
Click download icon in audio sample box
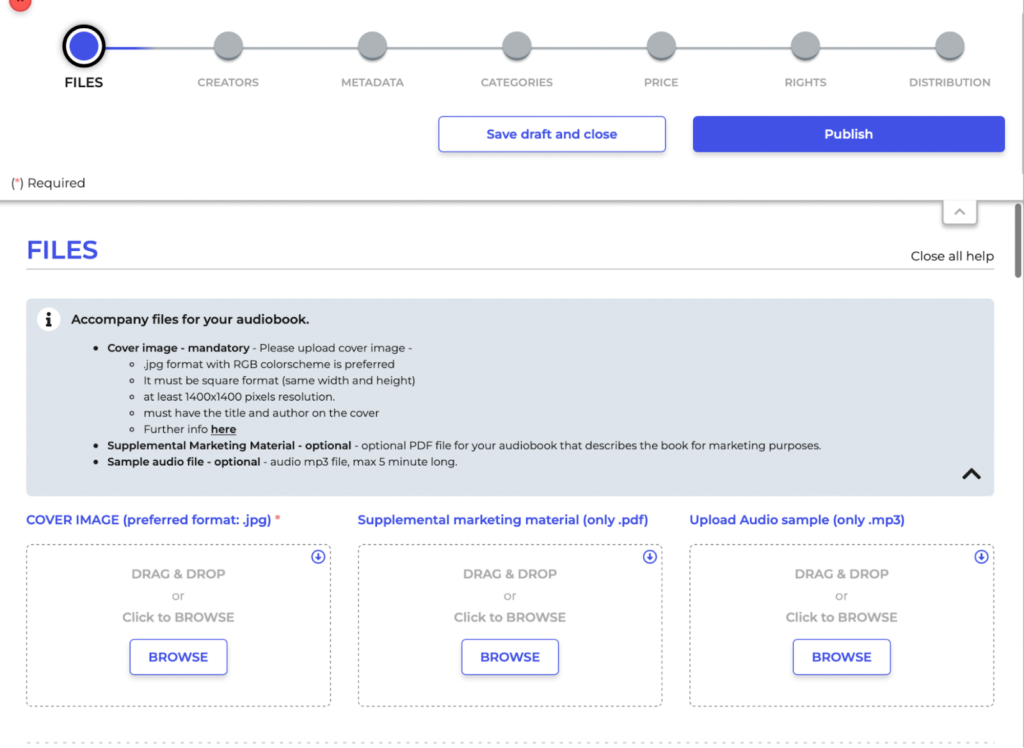tap(981, 557)
